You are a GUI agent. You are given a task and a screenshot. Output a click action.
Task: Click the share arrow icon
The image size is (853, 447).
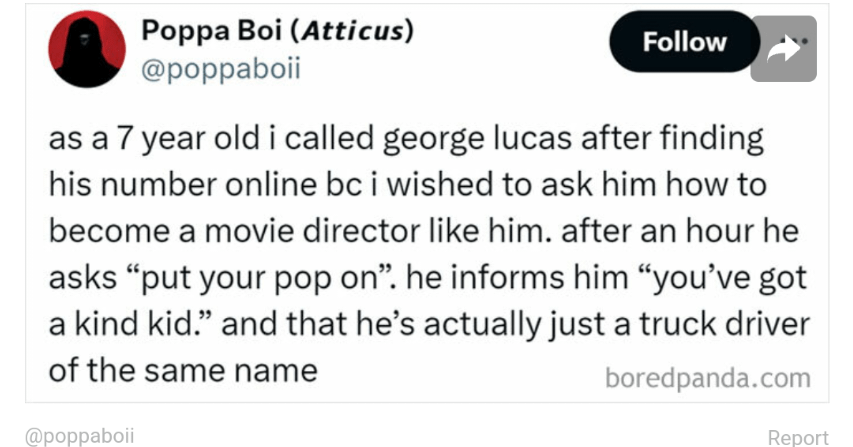coord(784,49)
